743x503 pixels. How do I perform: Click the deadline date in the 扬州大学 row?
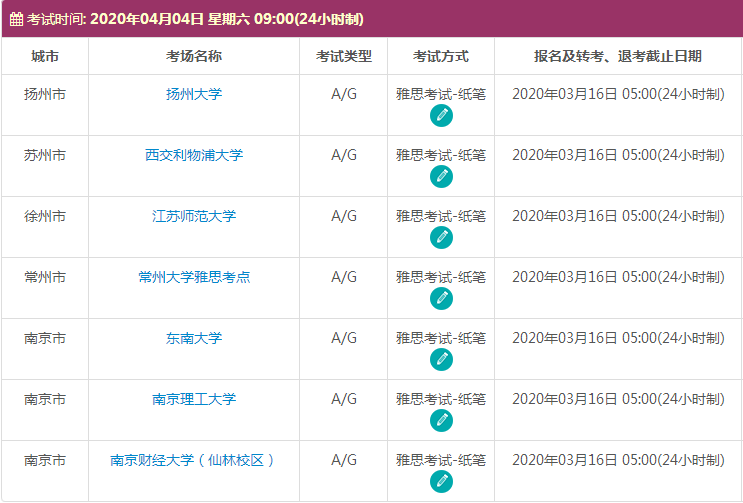tap(618, 94)
